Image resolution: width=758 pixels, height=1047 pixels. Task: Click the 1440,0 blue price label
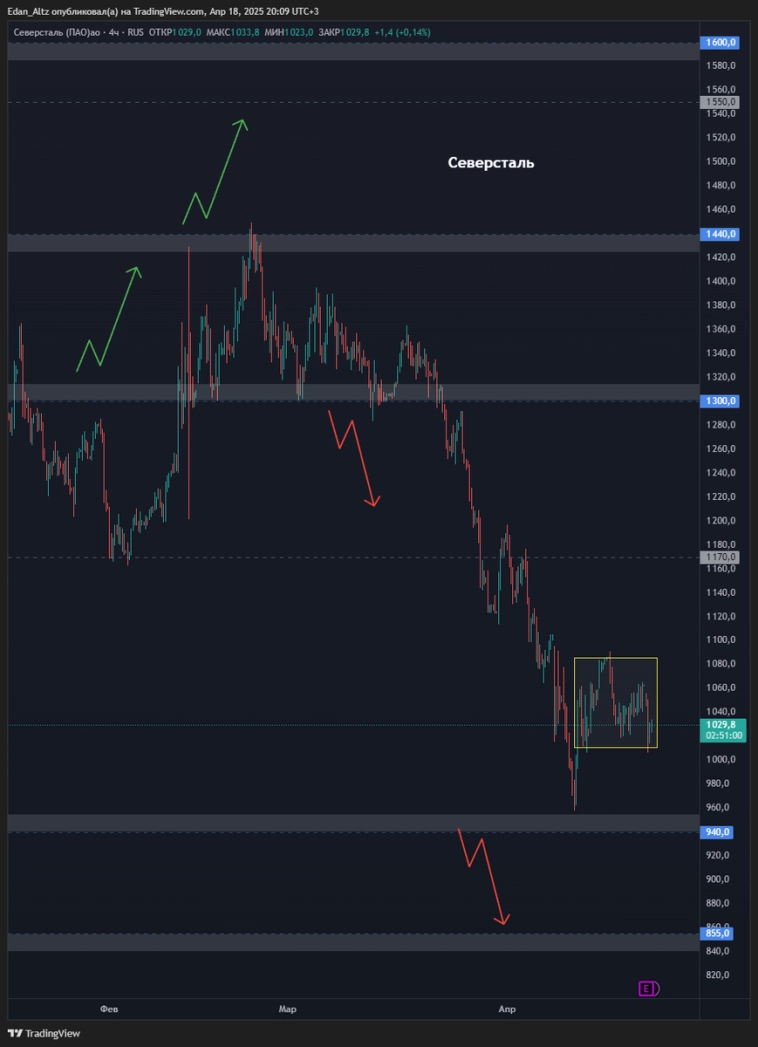719,234
